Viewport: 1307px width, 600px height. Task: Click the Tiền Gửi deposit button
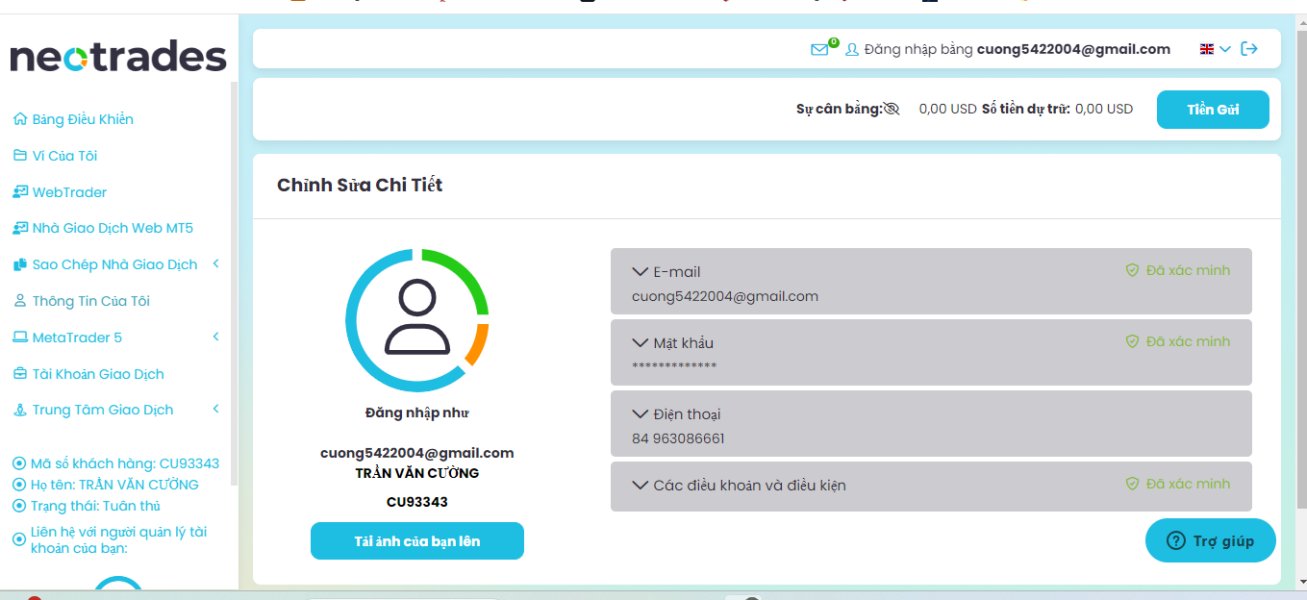click(1213, 110)
